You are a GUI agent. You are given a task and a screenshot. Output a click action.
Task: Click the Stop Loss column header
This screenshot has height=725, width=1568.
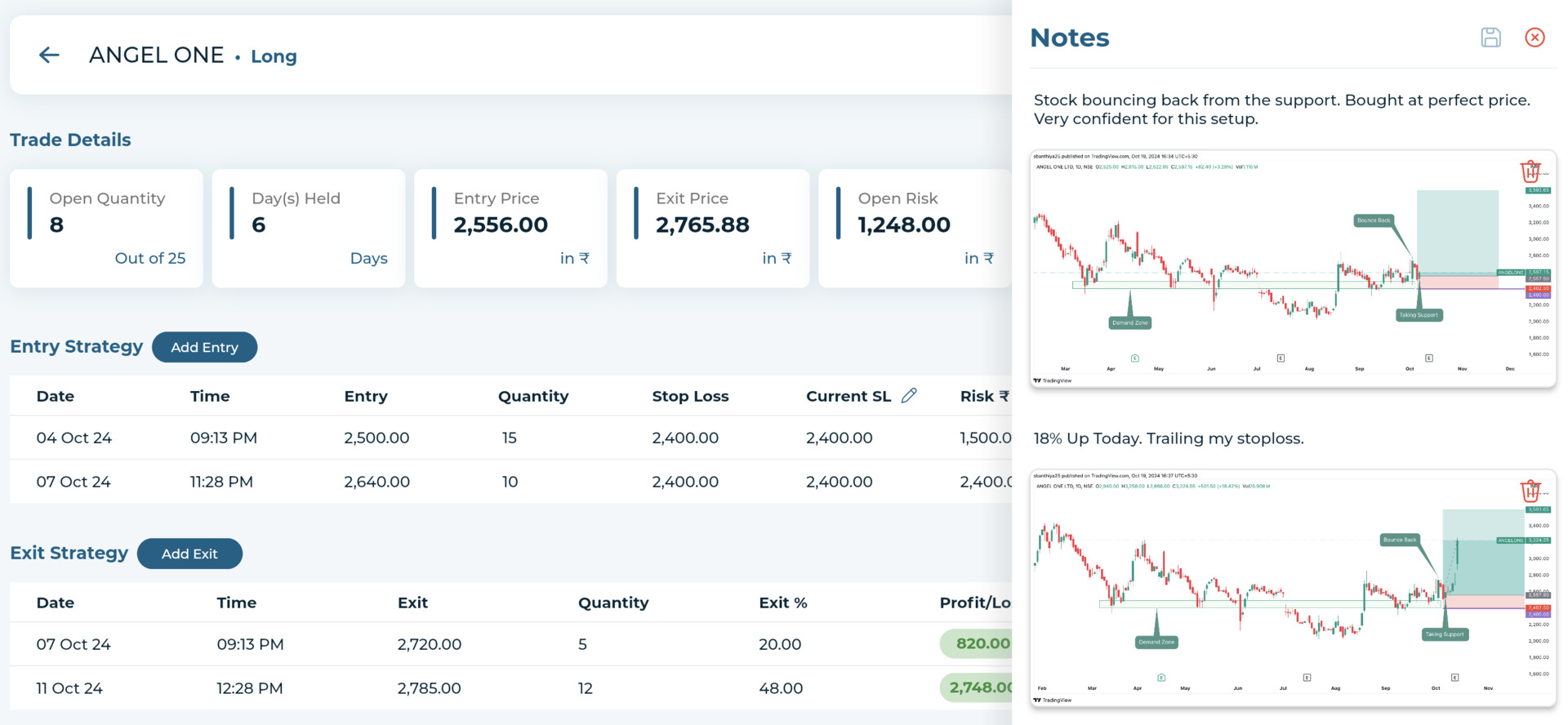[x=690, y=396]
